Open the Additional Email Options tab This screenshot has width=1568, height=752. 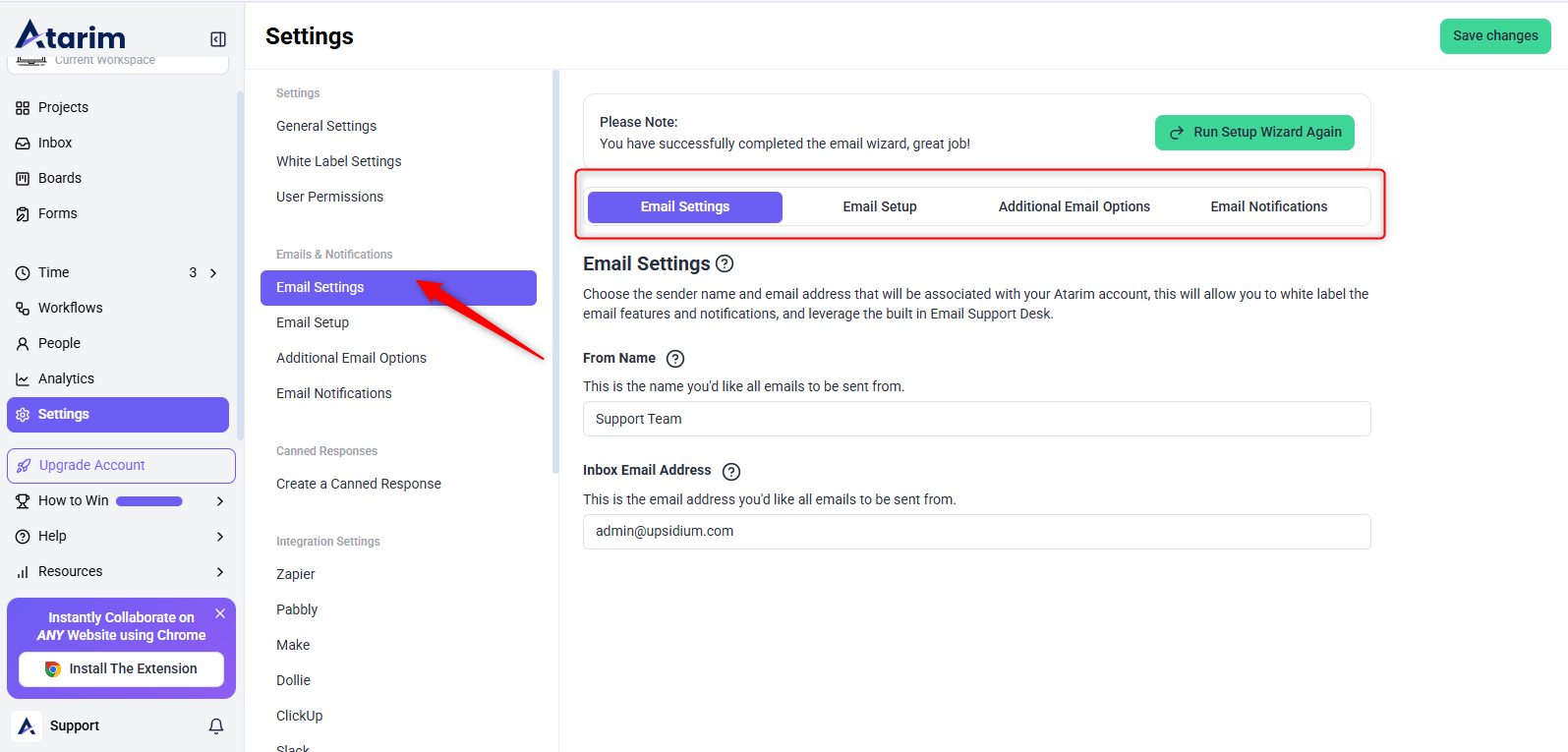[1074, 206]
